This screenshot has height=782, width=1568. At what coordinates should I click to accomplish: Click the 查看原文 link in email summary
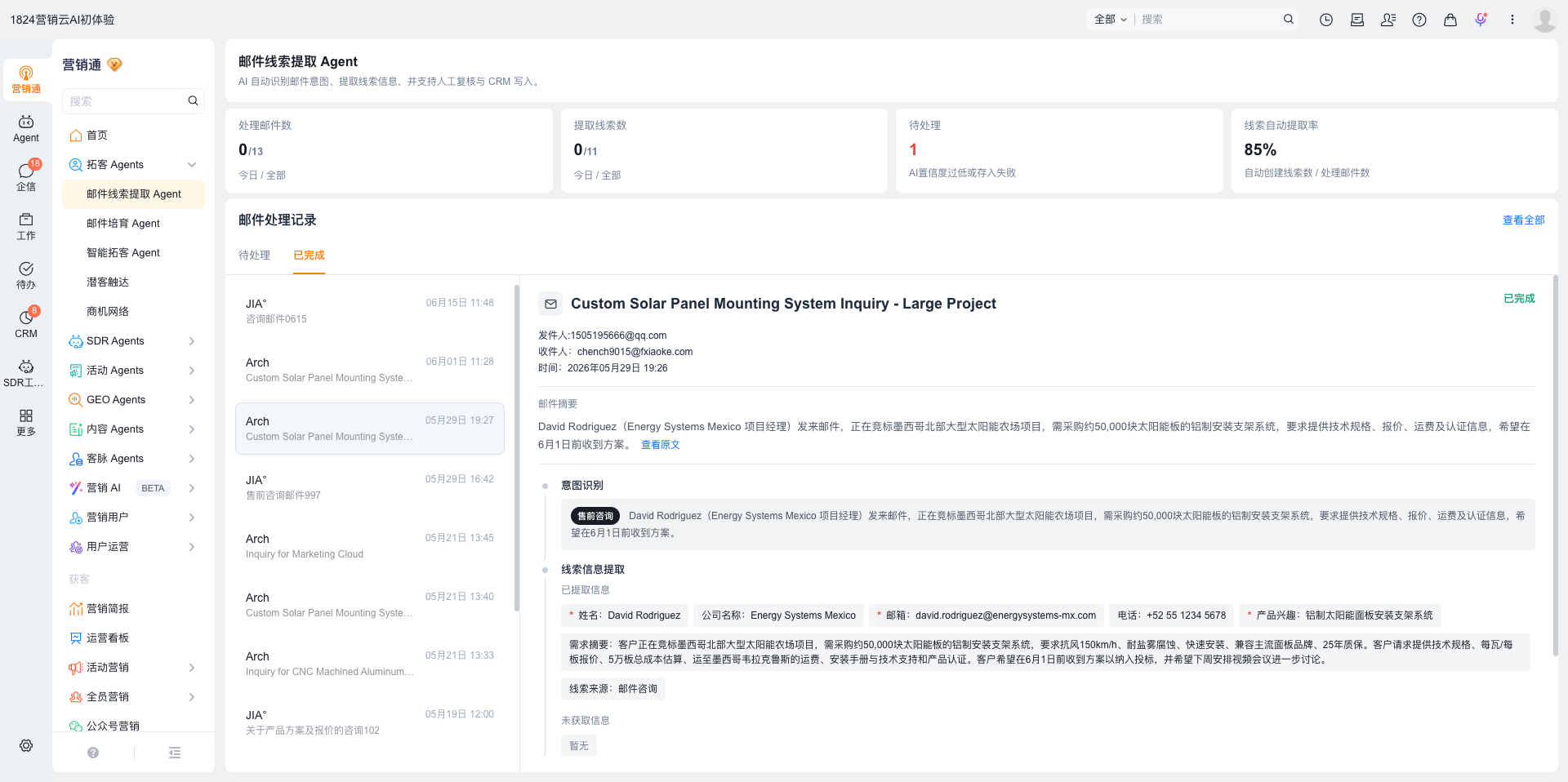[660, 445]
